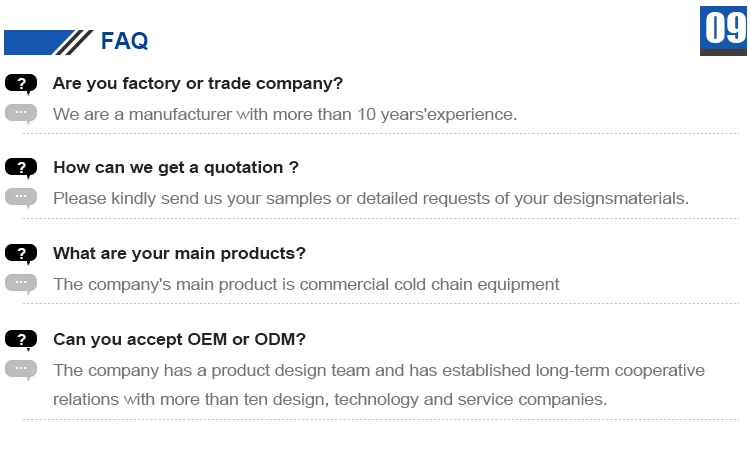The width and height of the screenshot is (750, 467).
Task: Click the commercial cold chain equipment answer
Action: tap(306, 284)
